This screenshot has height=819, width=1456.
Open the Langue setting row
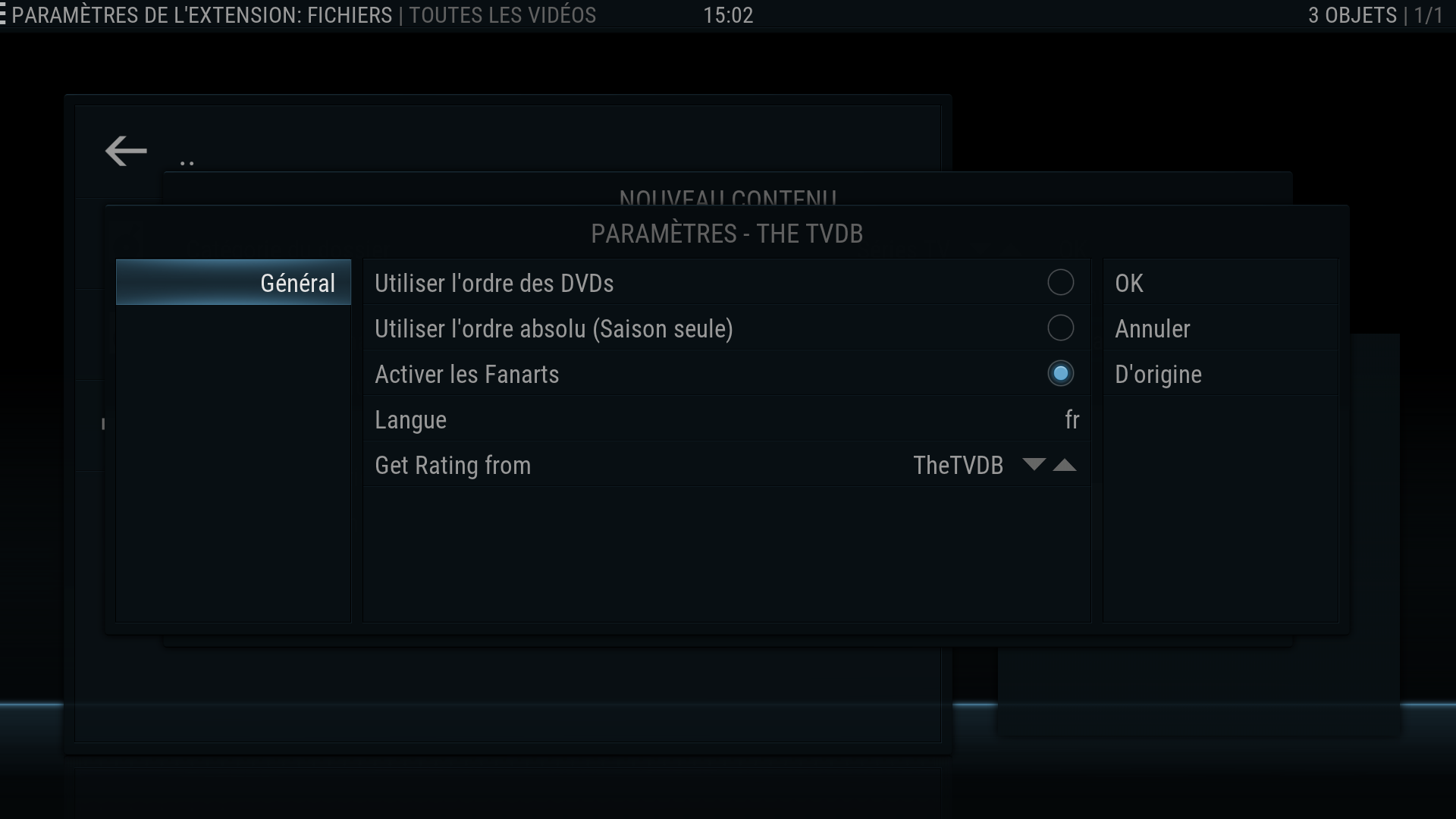726,419
